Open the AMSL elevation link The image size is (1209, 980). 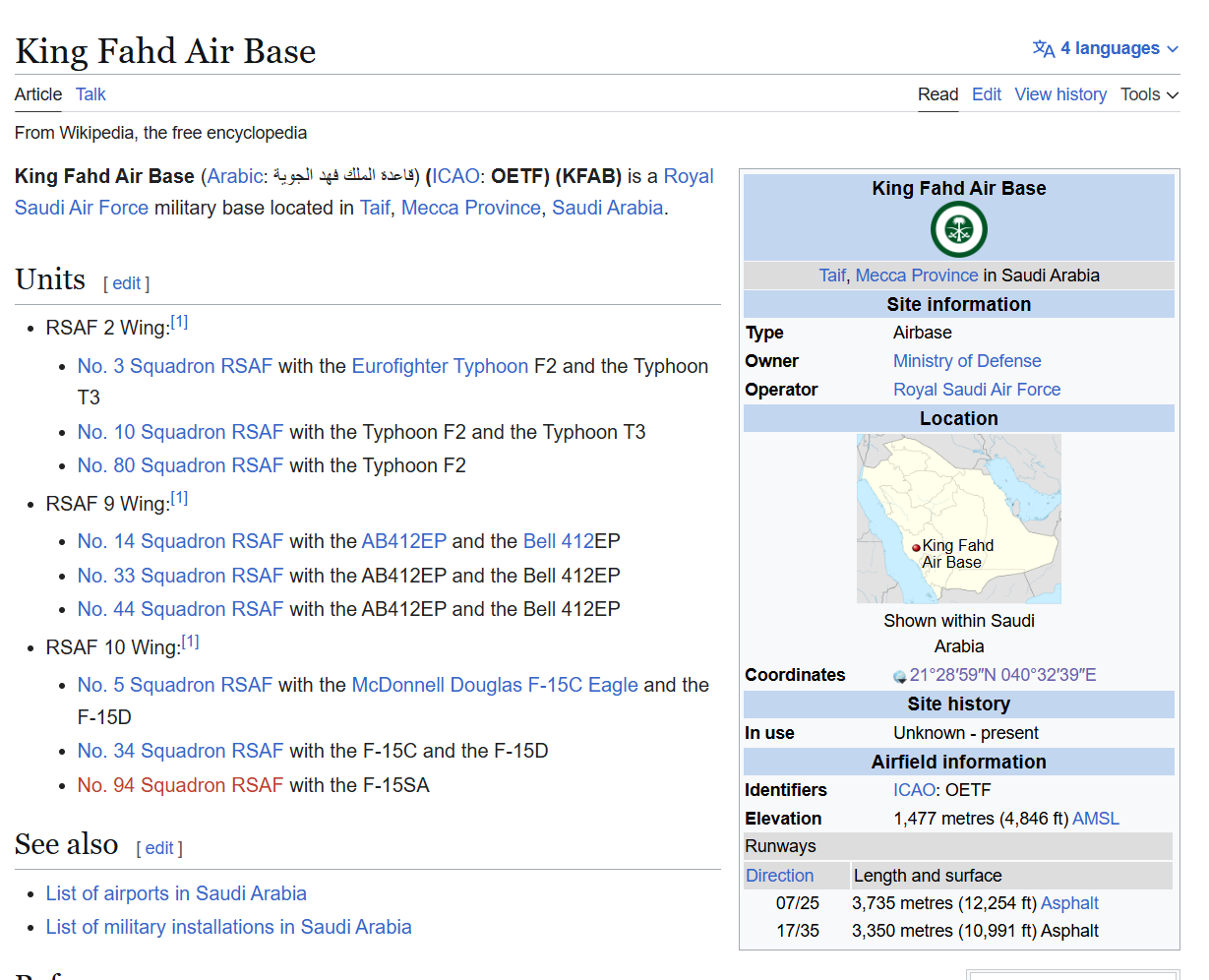[1096, 819]
